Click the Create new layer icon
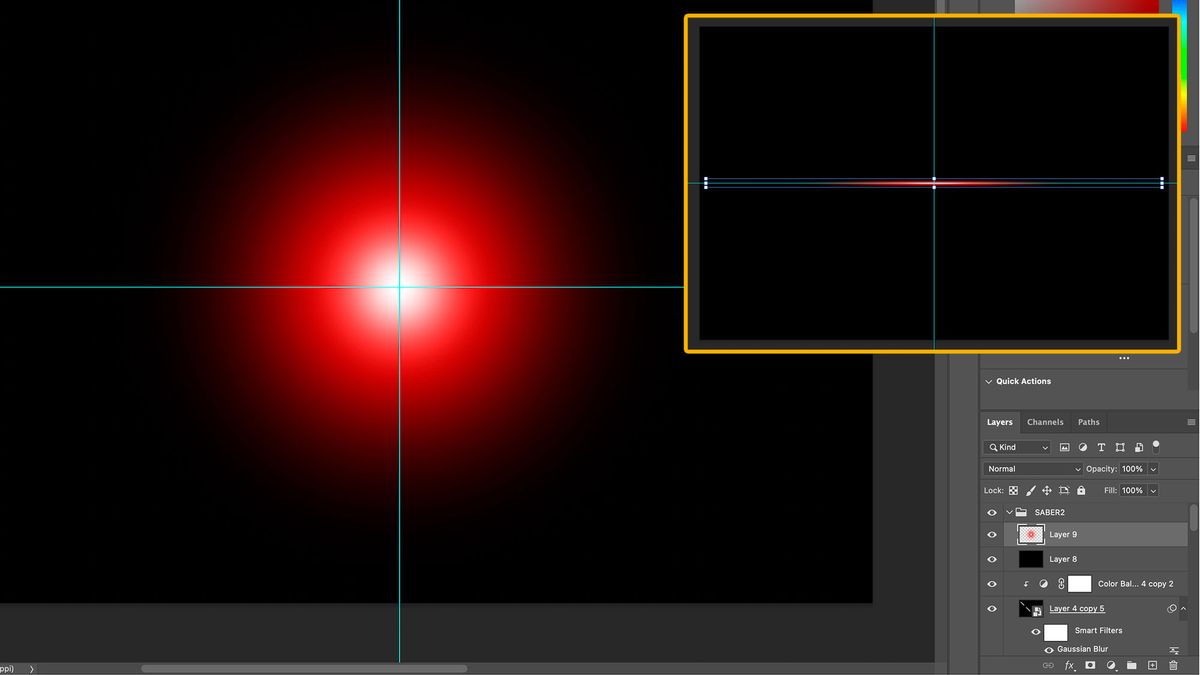 1152,665
